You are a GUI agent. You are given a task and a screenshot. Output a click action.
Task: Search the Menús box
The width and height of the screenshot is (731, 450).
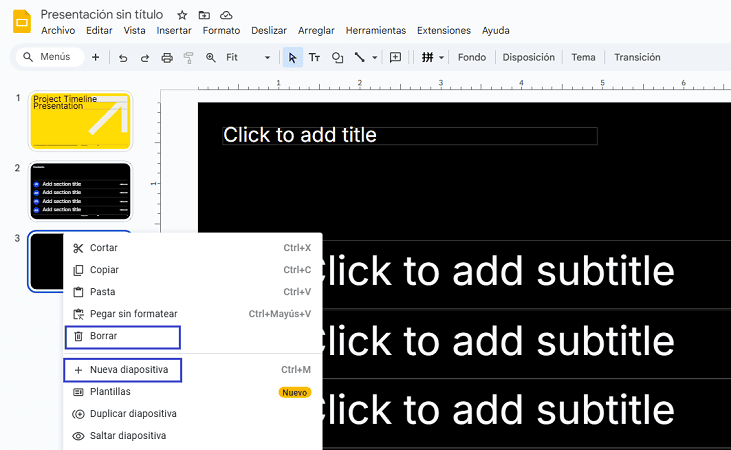click(x=50, y=57)
